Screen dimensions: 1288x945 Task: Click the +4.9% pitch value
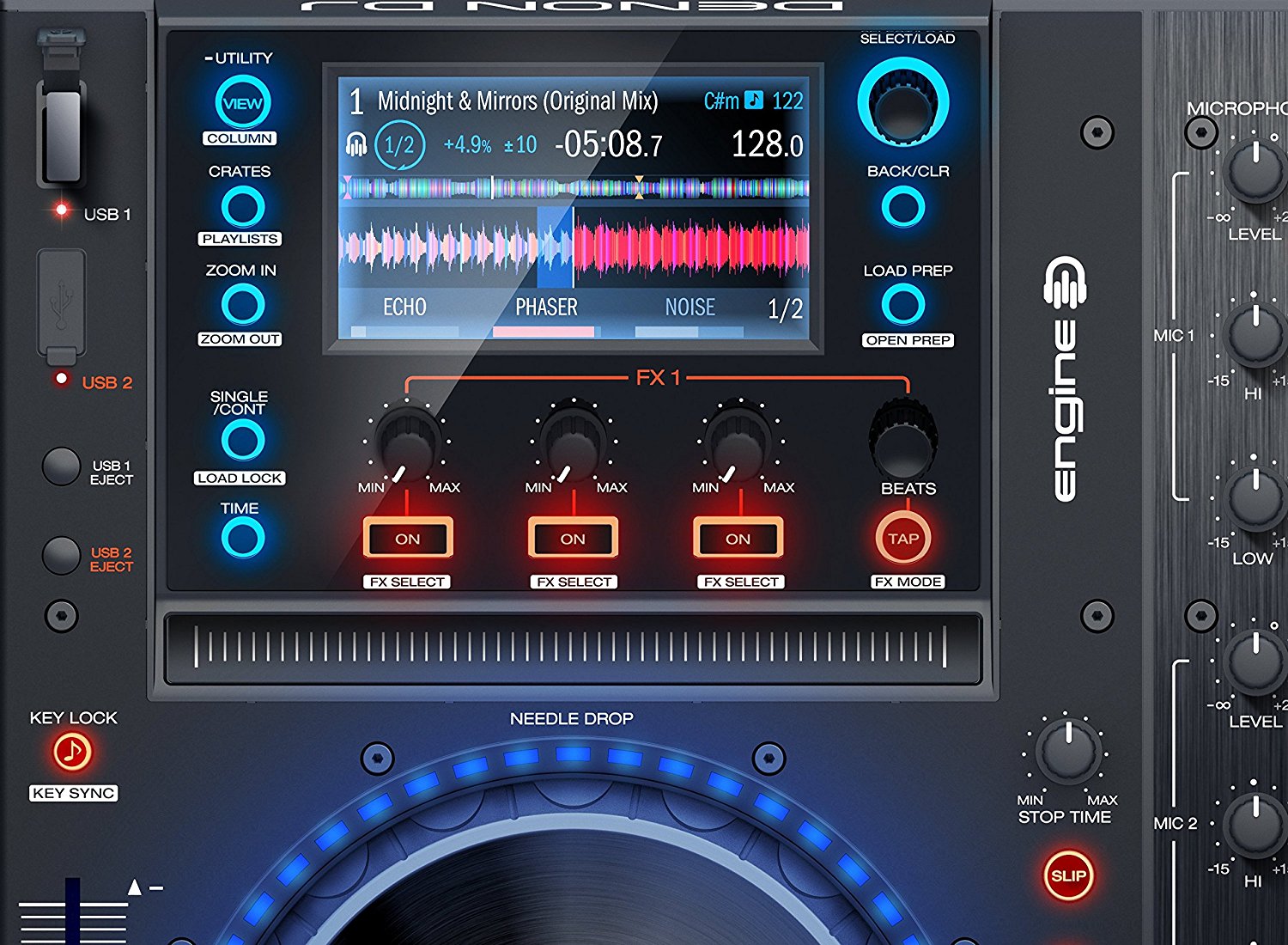pos(467,144)
